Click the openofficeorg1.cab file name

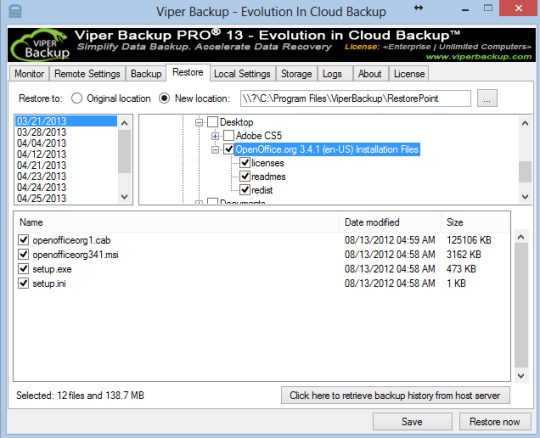(72, 240)
